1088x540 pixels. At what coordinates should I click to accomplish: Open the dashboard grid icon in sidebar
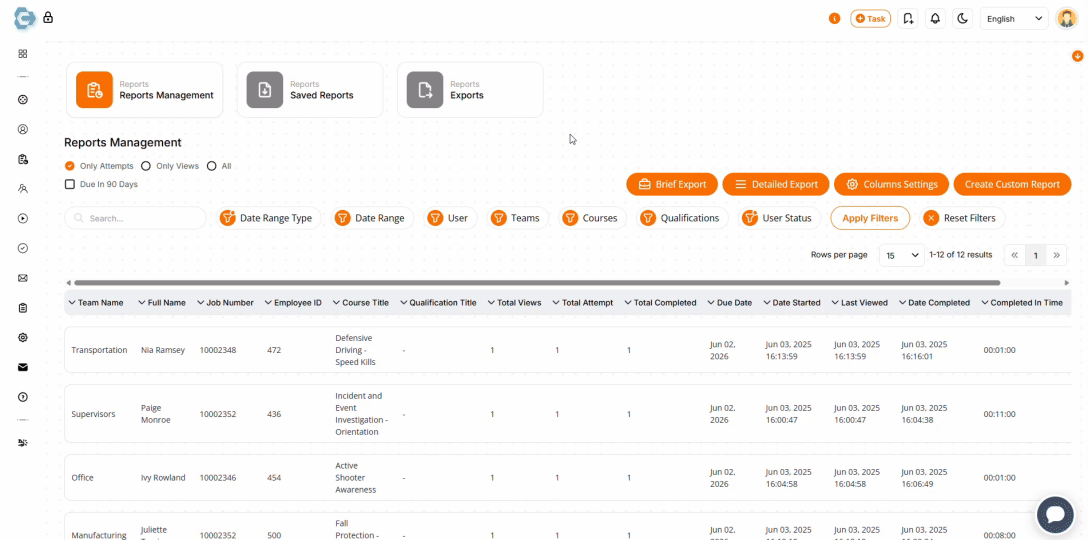(23, 54)
